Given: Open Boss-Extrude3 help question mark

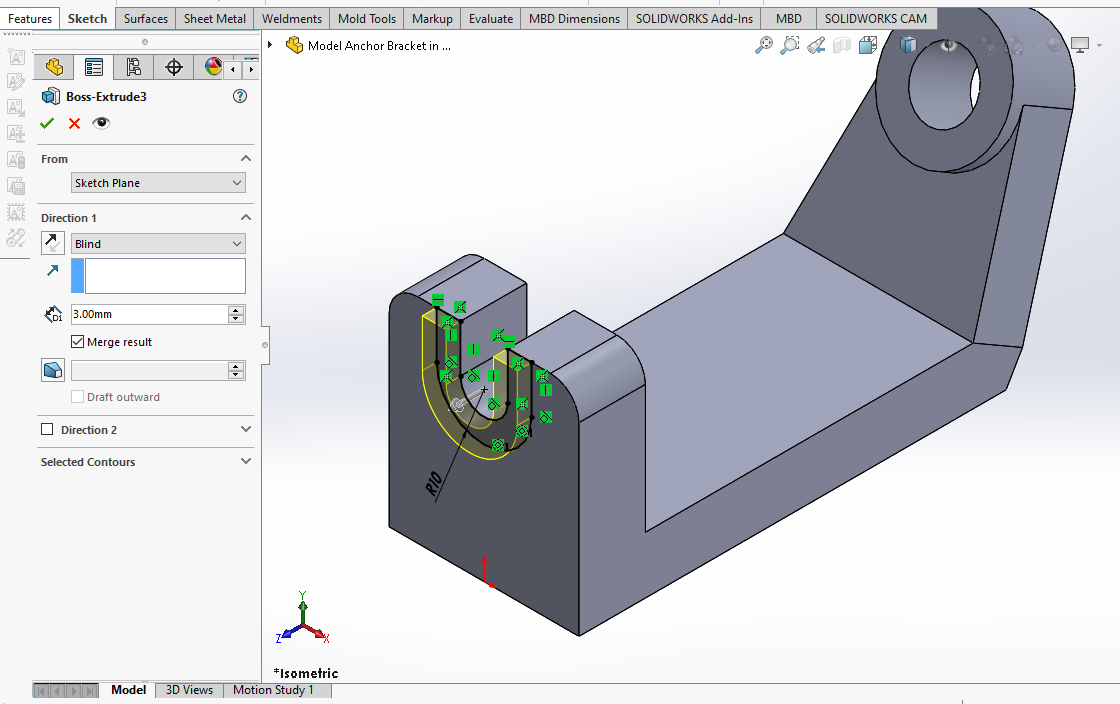Looking at the screenshot, I should point(239,97).
